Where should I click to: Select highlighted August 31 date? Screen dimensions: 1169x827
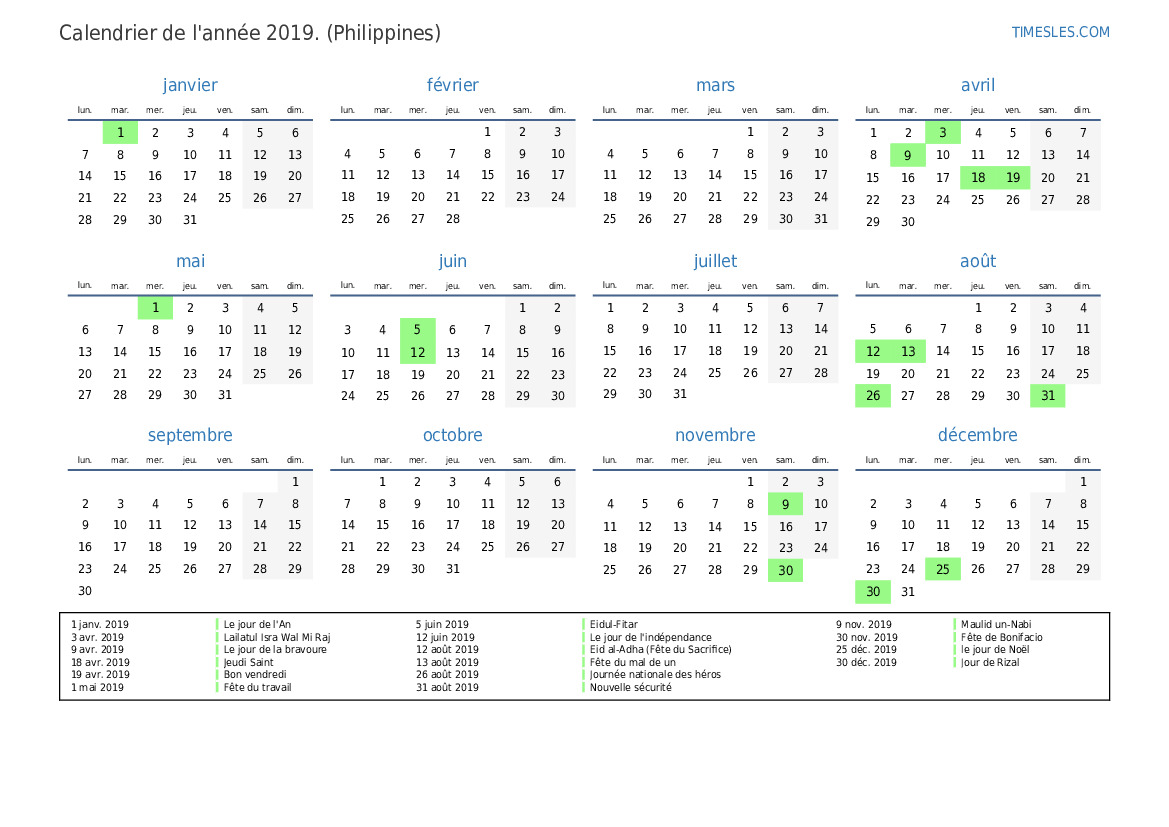point(1047,396)
